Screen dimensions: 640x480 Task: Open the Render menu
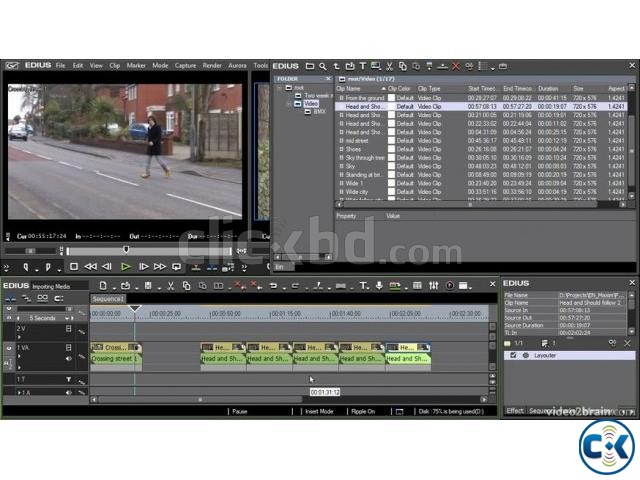point(212,65)
